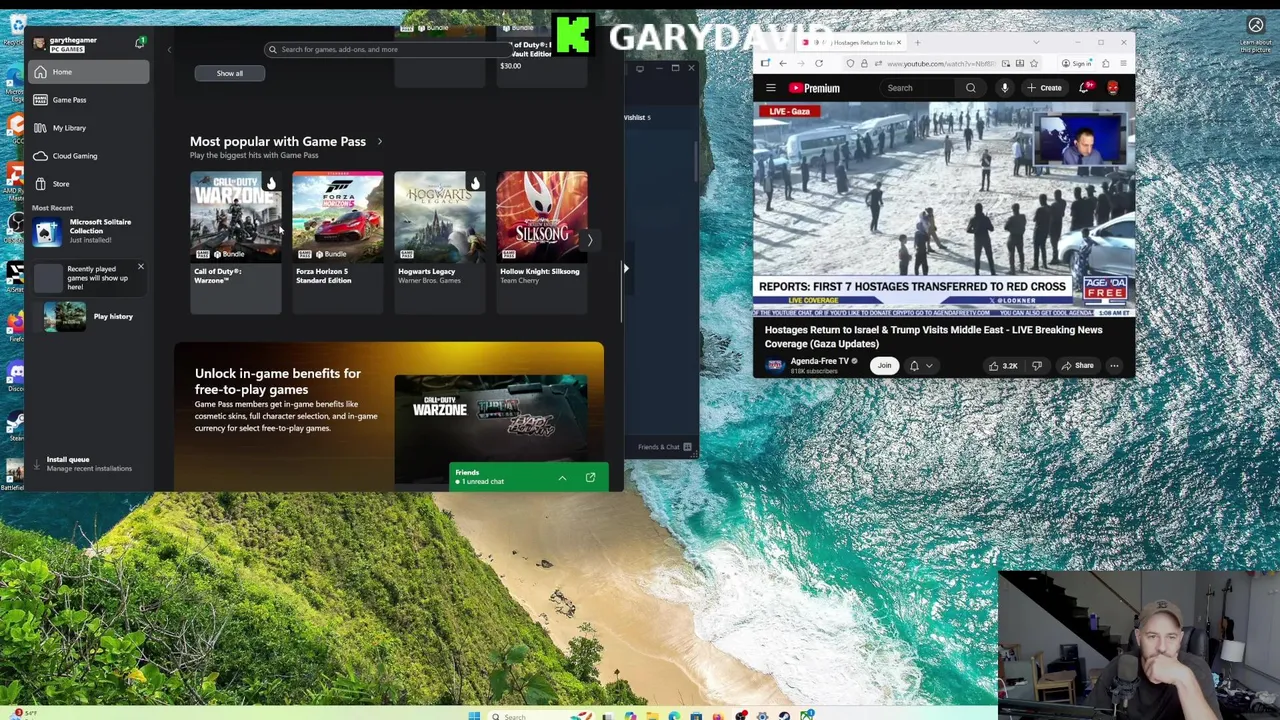Viewport: 1280px width, 720px height.
Task: Open the Store in Xbox sidebar
Action: coord(88,184)
